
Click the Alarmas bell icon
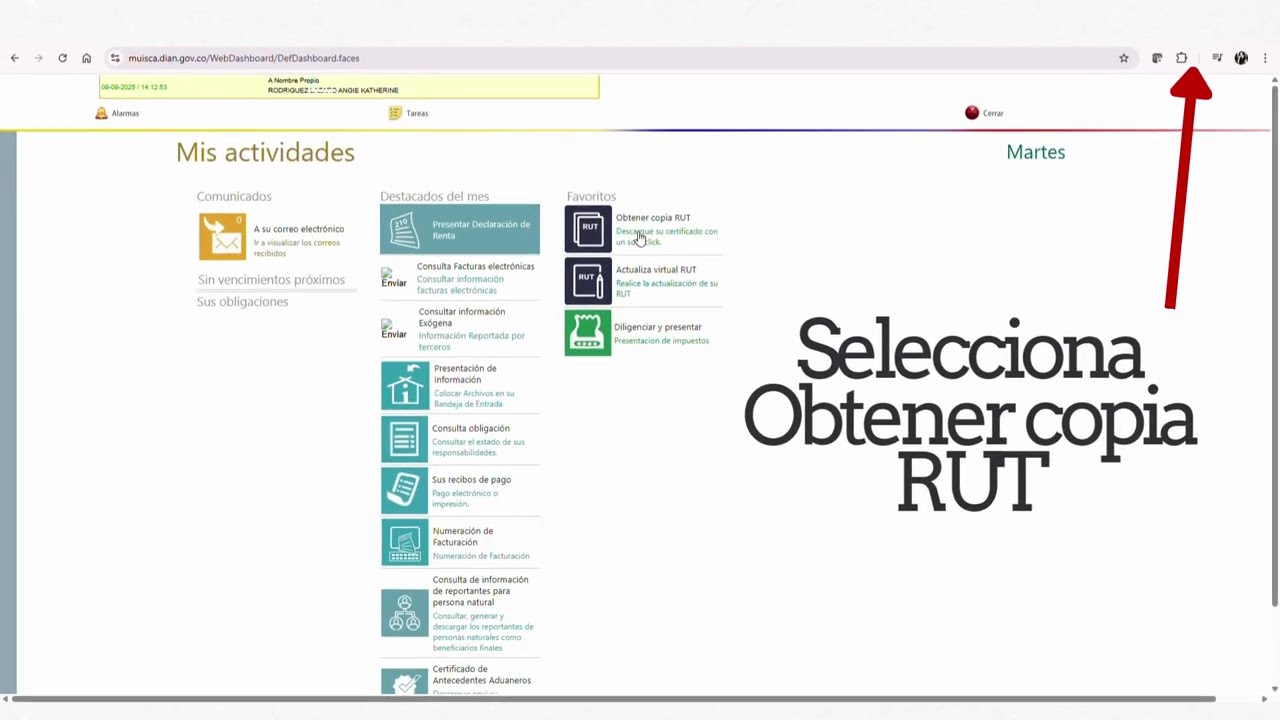[x=101, y=113]
